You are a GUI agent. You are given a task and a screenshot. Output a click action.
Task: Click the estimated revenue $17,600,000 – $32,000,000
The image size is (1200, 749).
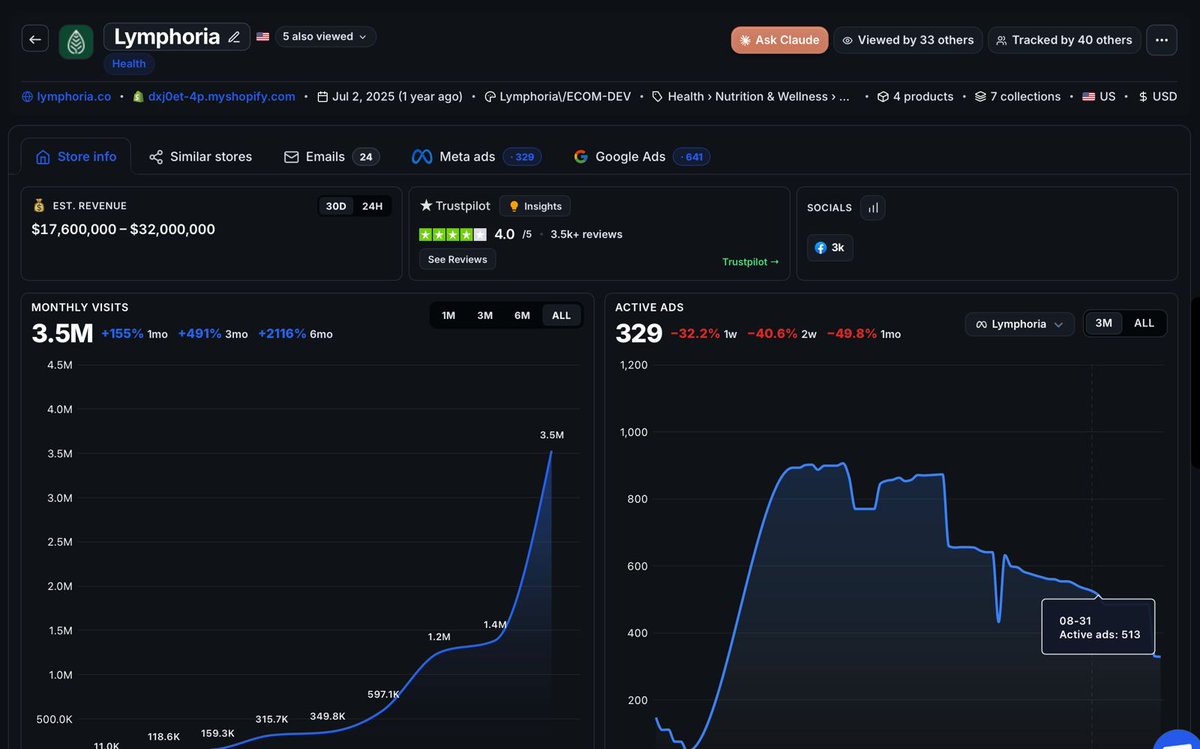pyautogui.click(x=123, y=229)
